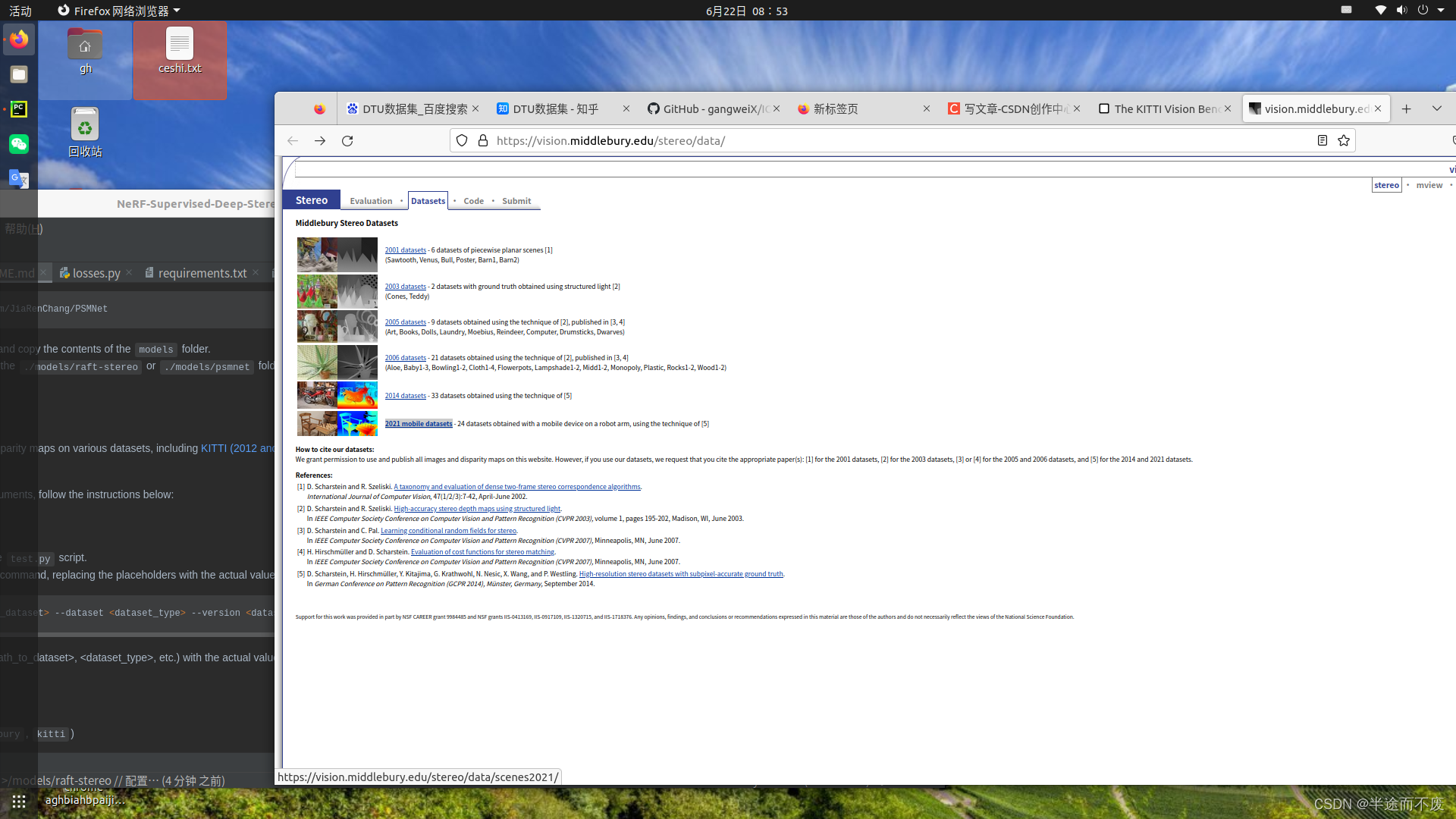Click the 2006 datasets Aloe thumbnail
The height and width of the screenshot is (819, 1456).
pos(317,362)
